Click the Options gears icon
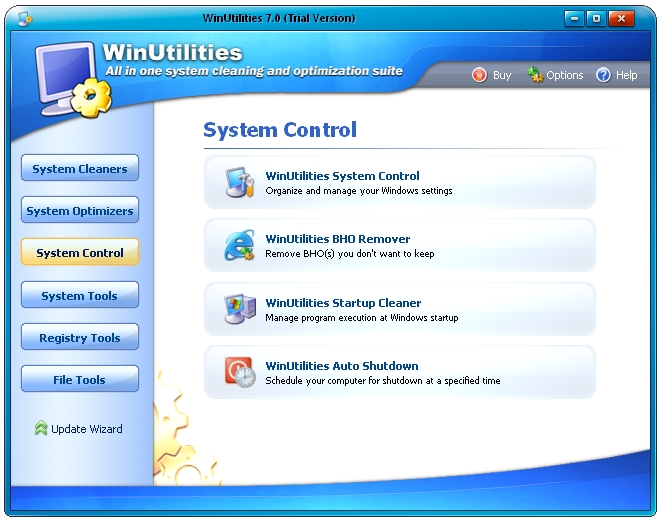 [535, 75]
